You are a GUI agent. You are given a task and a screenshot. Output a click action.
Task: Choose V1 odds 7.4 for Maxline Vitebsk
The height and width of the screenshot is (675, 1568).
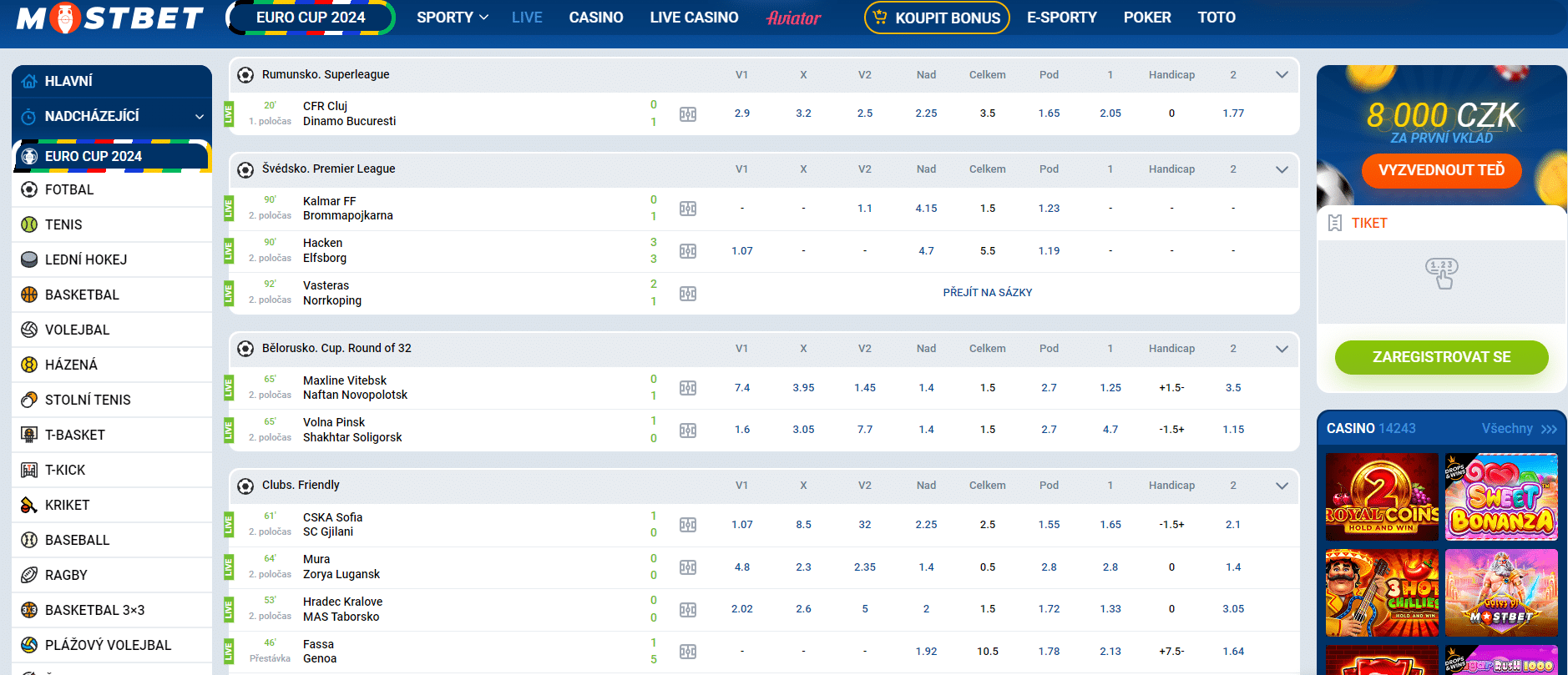[x=742, y=388]
